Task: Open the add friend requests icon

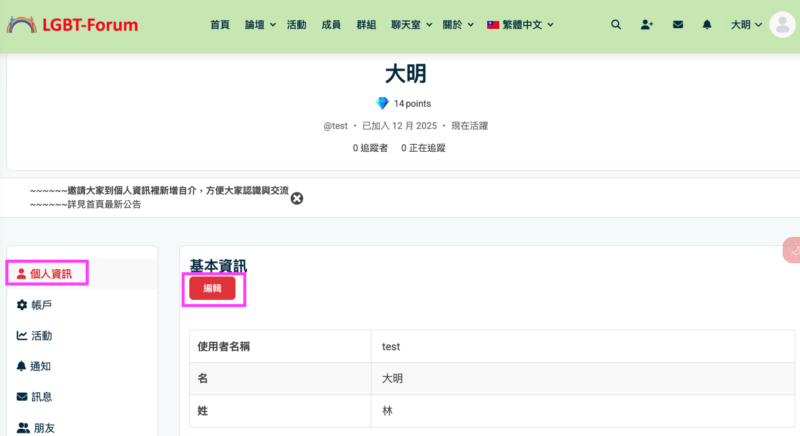Action: tap(647, 25)
